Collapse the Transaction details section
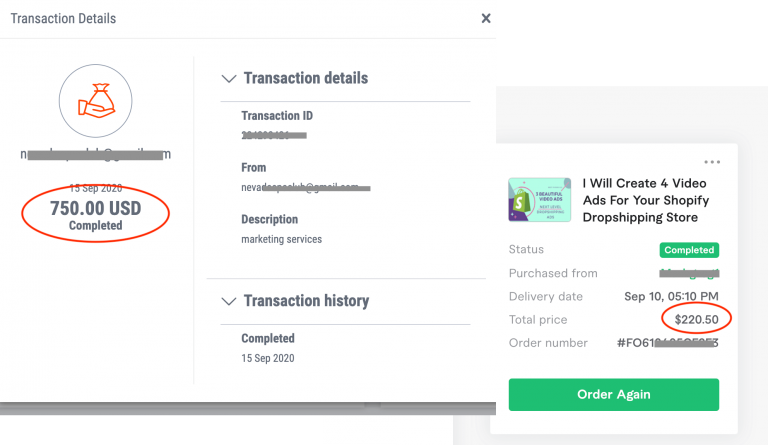 click(x=230, y=78)
